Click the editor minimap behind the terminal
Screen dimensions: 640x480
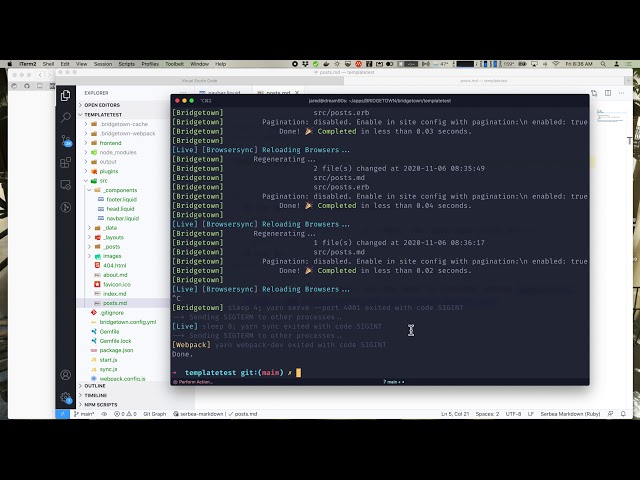tap(610, 117)
